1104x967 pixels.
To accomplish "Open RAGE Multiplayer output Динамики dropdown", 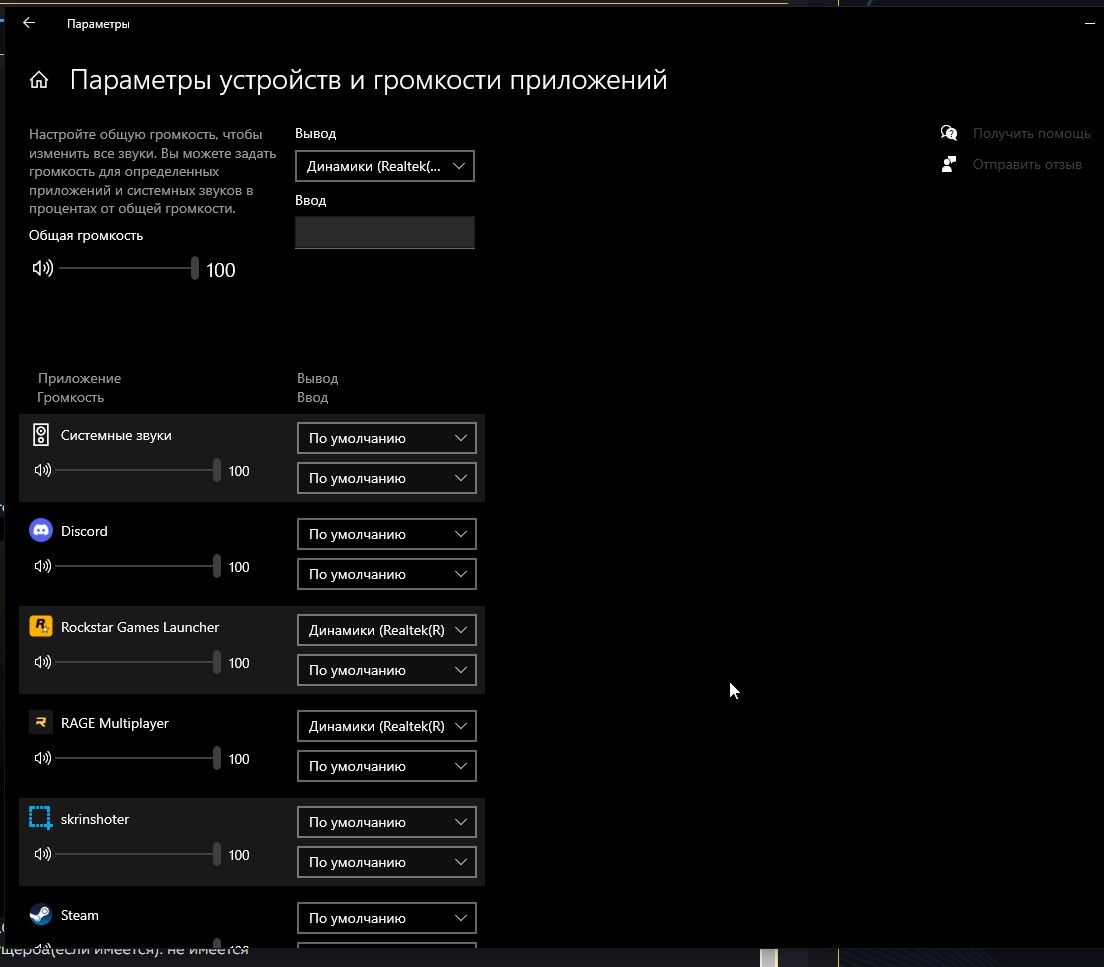I will (387, 726).
